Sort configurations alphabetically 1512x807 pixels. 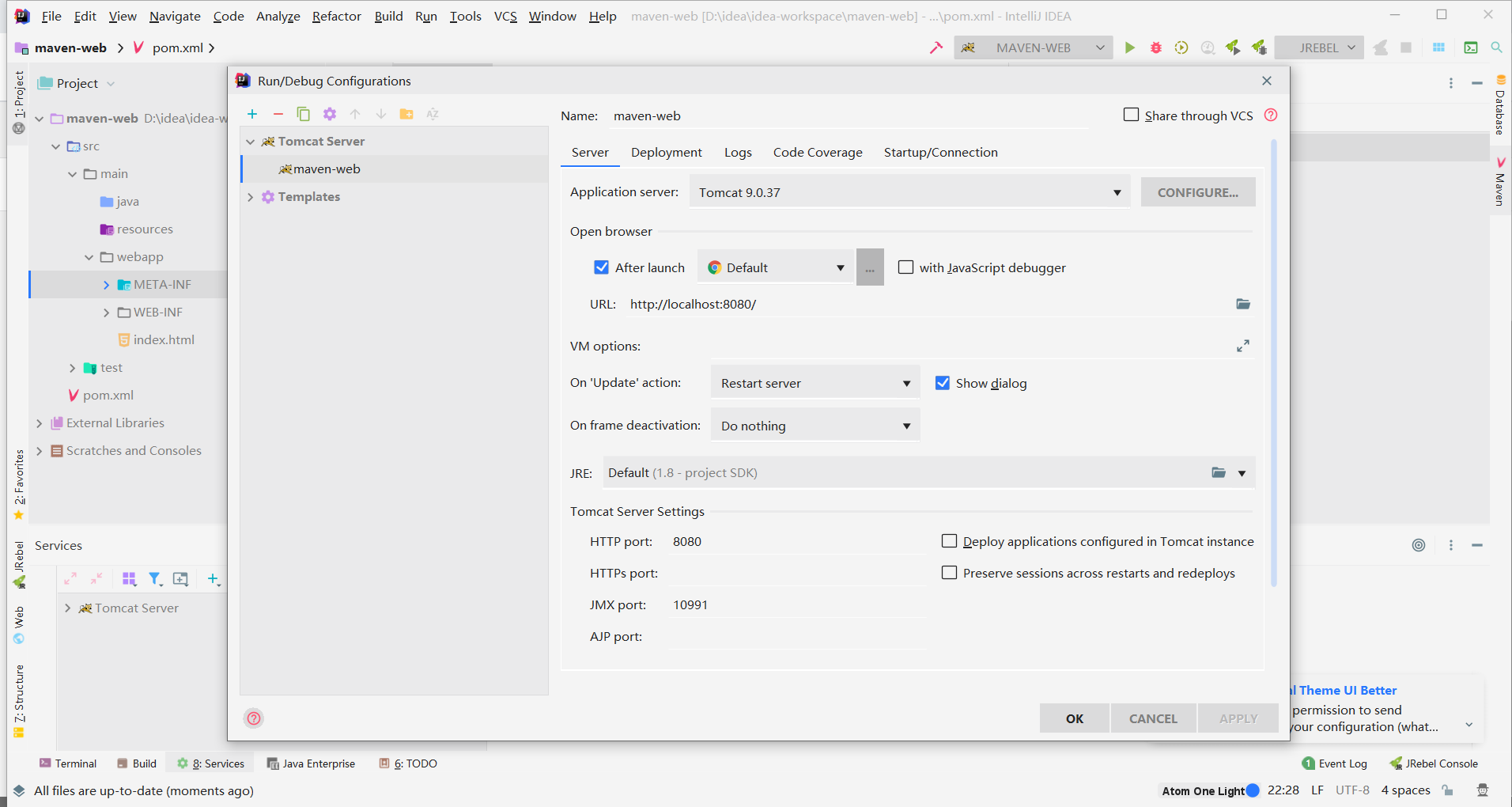pyautogui.click(x=433, y=114)
